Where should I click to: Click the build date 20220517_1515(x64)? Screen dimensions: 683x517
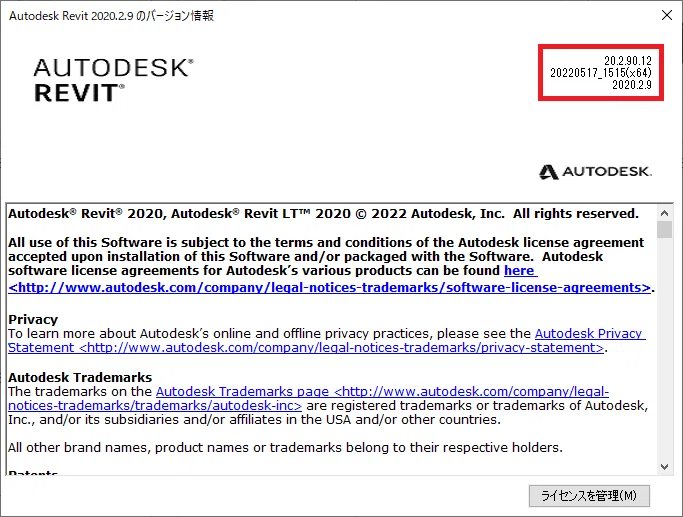(601, 73)
